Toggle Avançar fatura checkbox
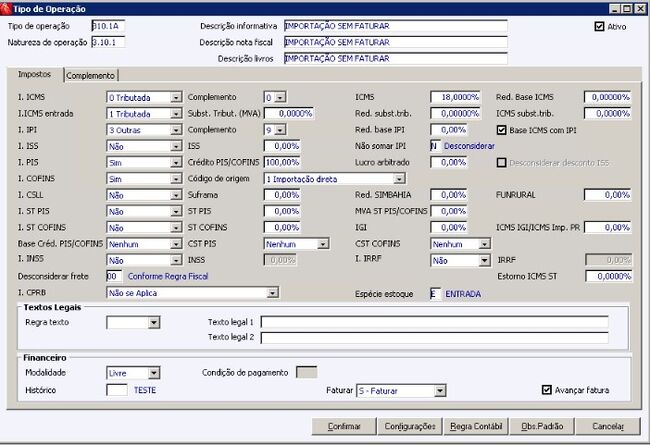The width and height of the screenshot is (650, 445). tap(547, 390)
